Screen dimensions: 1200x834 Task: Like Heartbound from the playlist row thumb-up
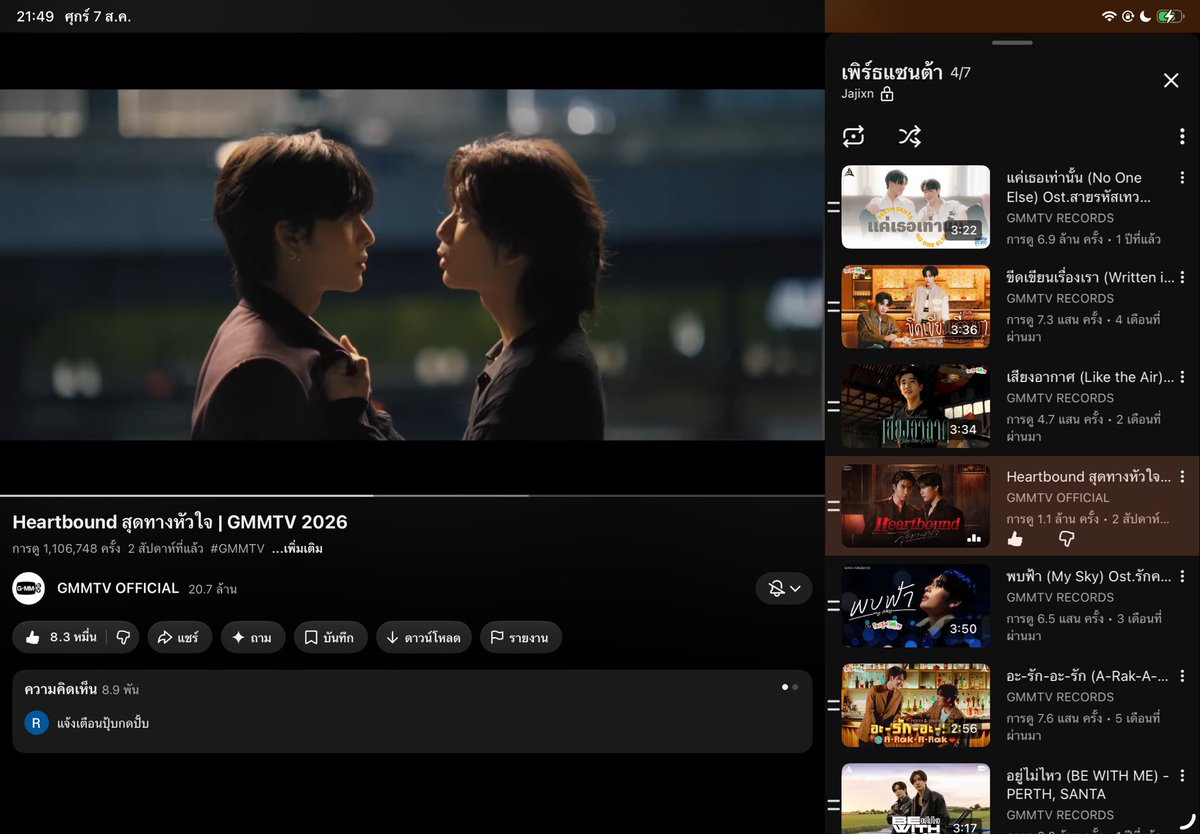click(x=1015, y=539)
